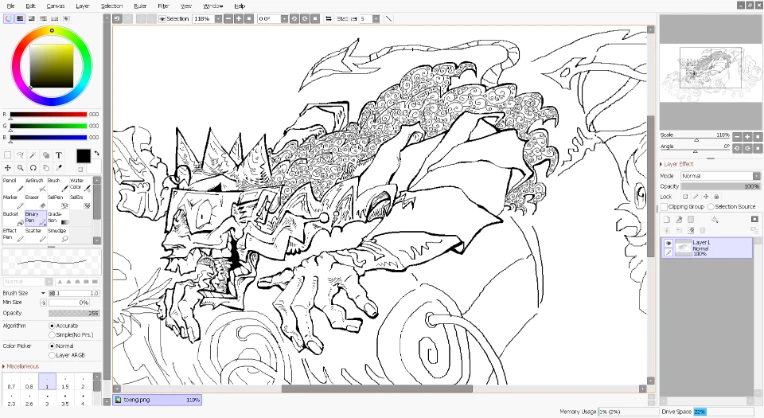Choose the Scatter brush tool
Viewport: 764px width, 418px height.
(x=36, y=235)
